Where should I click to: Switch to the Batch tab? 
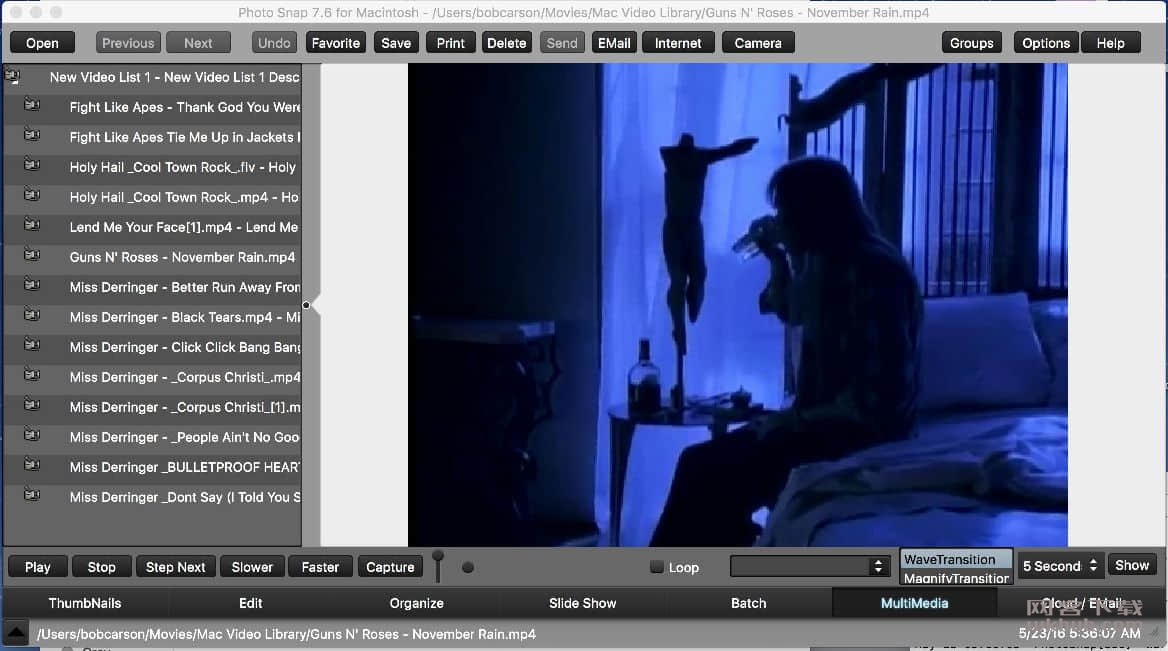749,603
